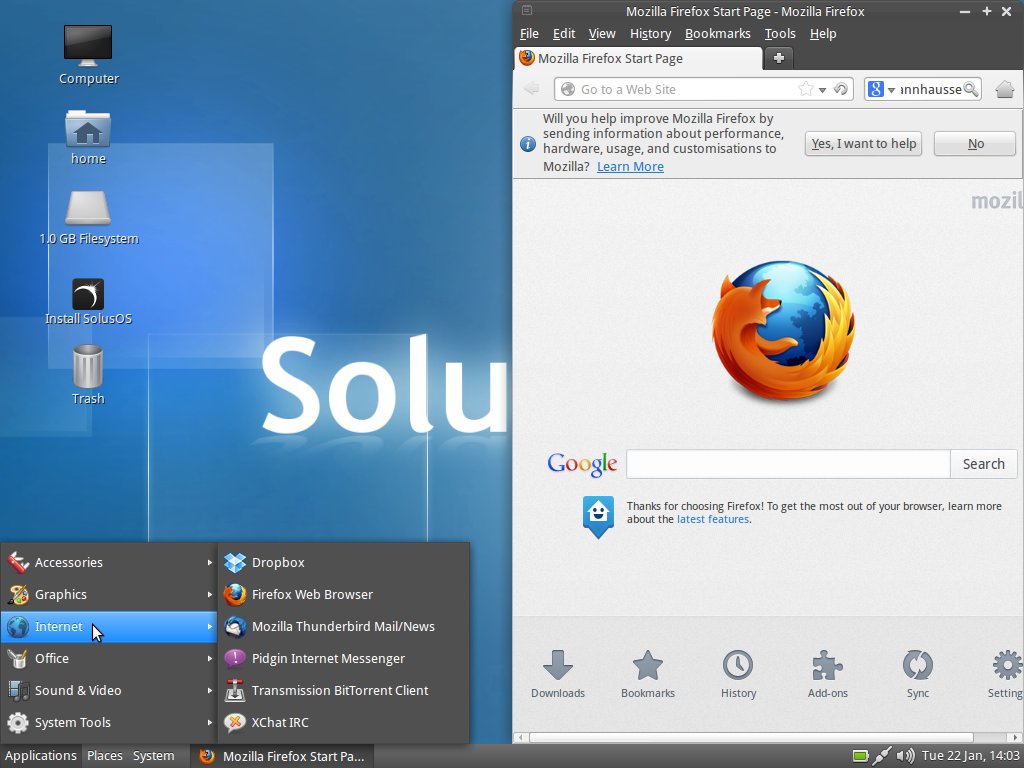Expand the Sound & Video category
The width and height of the screenshot is (1024, 768).
(x=109, y=690)
